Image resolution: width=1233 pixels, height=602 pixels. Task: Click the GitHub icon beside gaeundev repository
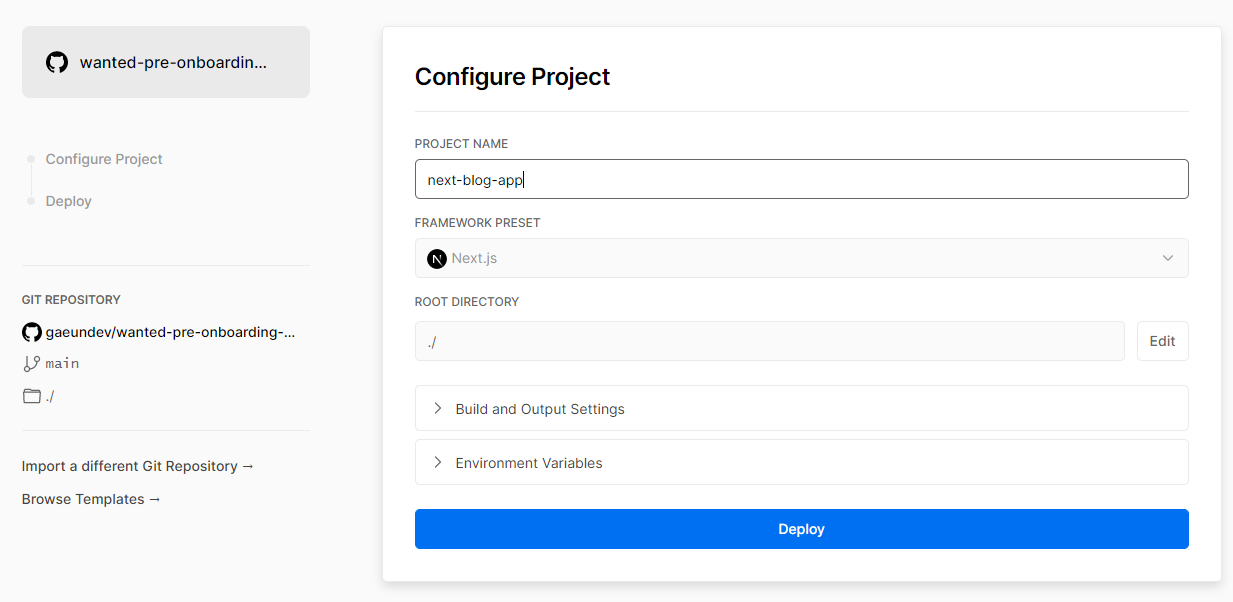tap(32, 332)
